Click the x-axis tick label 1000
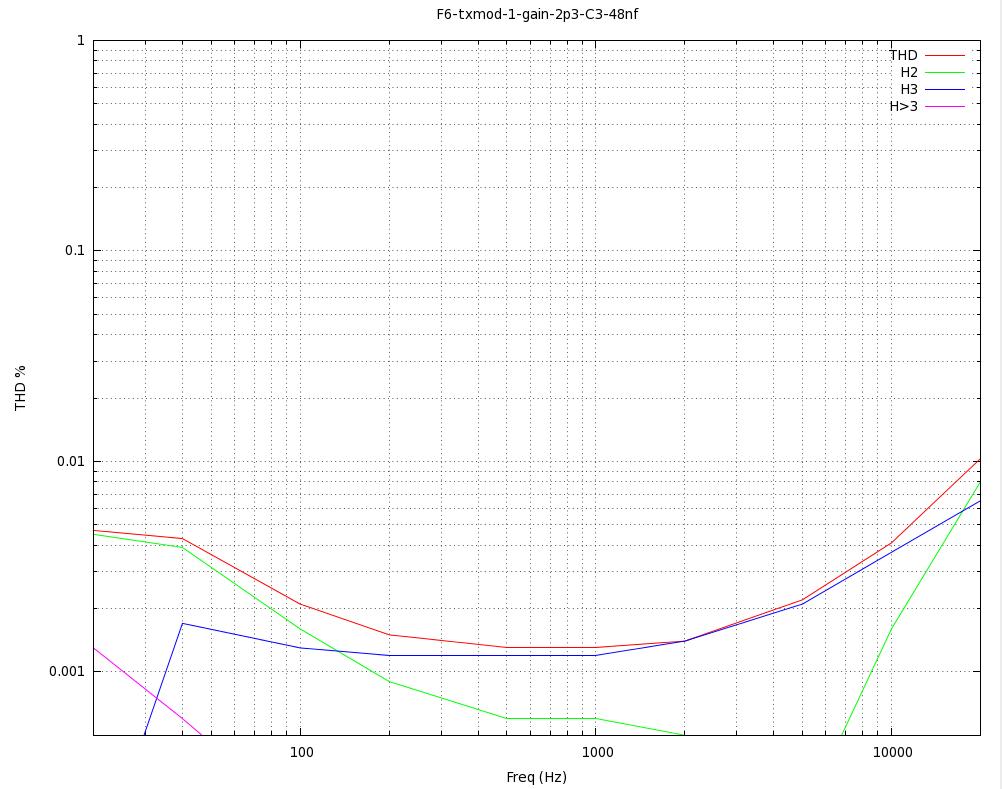 [597, 753]
